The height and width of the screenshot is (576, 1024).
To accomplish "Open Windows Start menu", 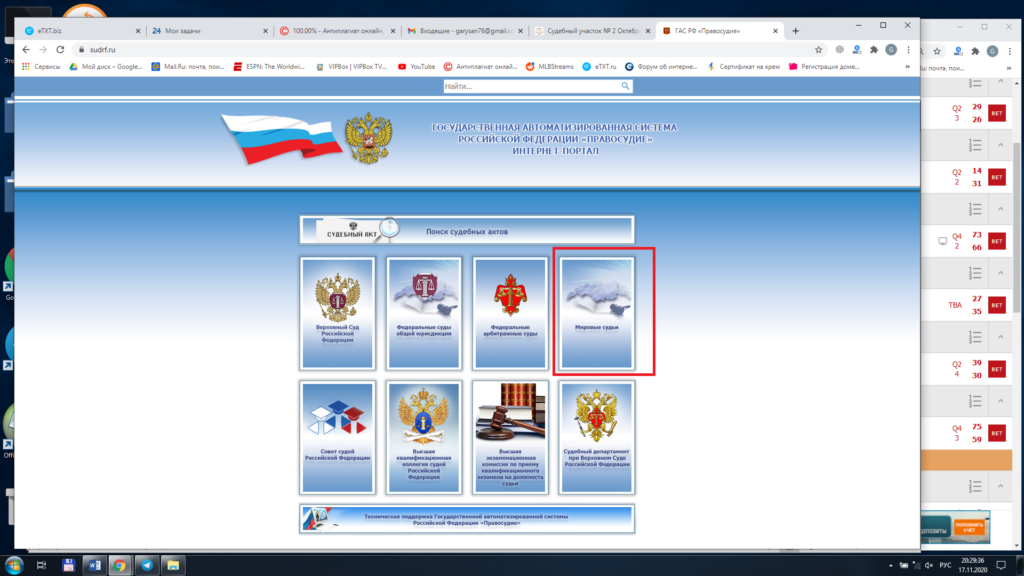I will point(14,565).
